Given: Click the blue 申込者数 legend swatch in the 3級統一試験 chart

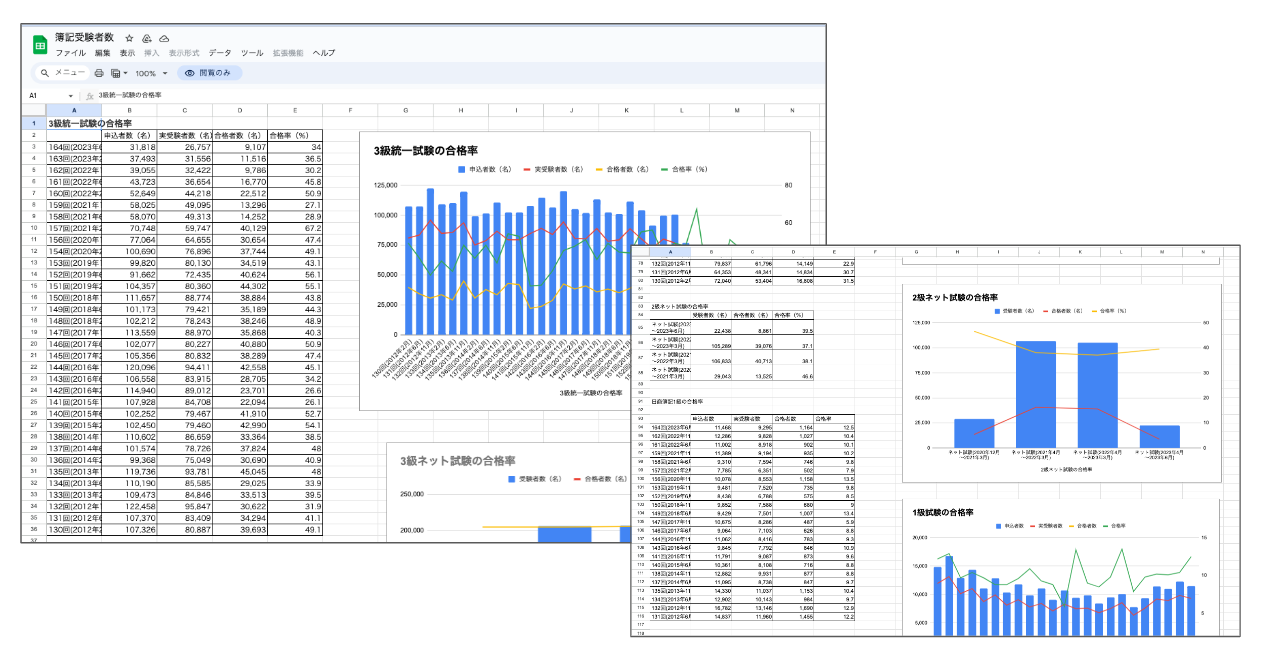Looking at the screenshot, I should point(462,169).
